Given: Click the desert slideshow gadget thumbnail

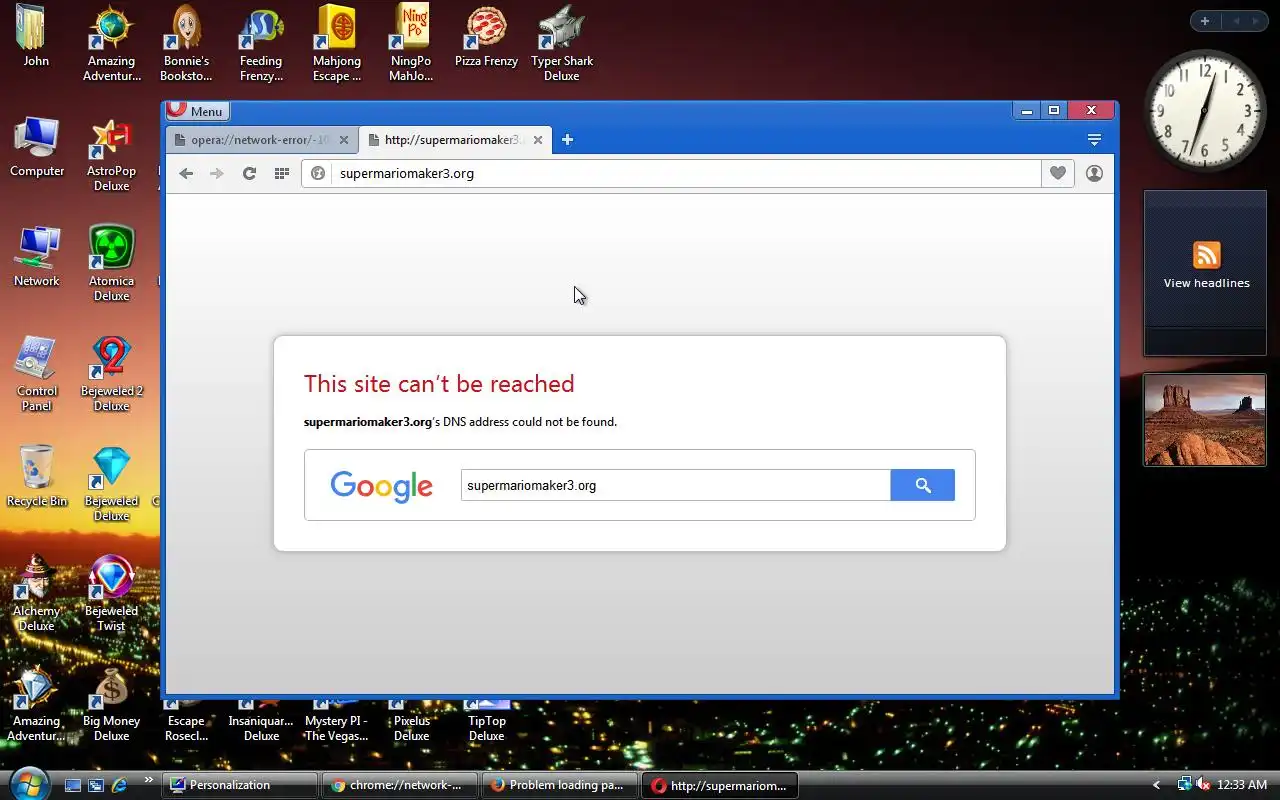Looking at the screenshot, I should point(1205,420).
